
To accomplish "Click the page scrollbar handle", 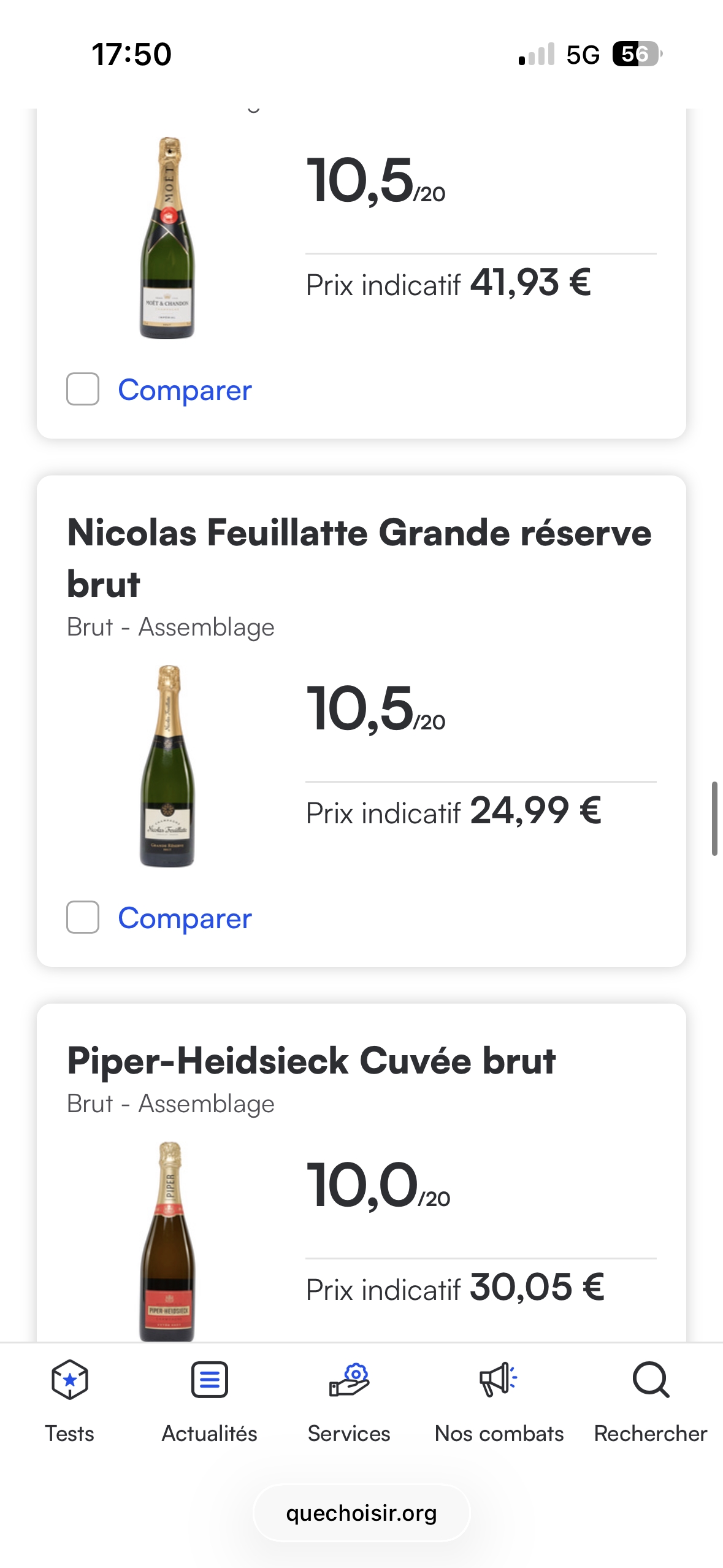I will tap(714, 818).
